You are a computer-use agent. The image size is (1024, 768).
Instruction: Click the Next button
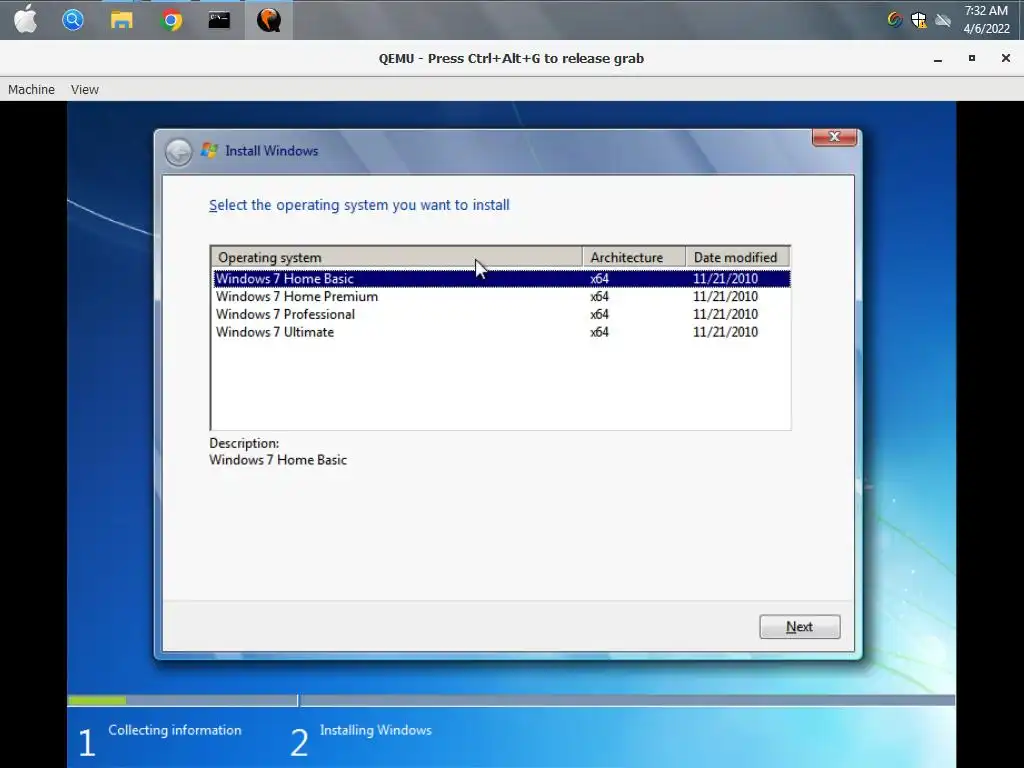(x=799, y=626)
